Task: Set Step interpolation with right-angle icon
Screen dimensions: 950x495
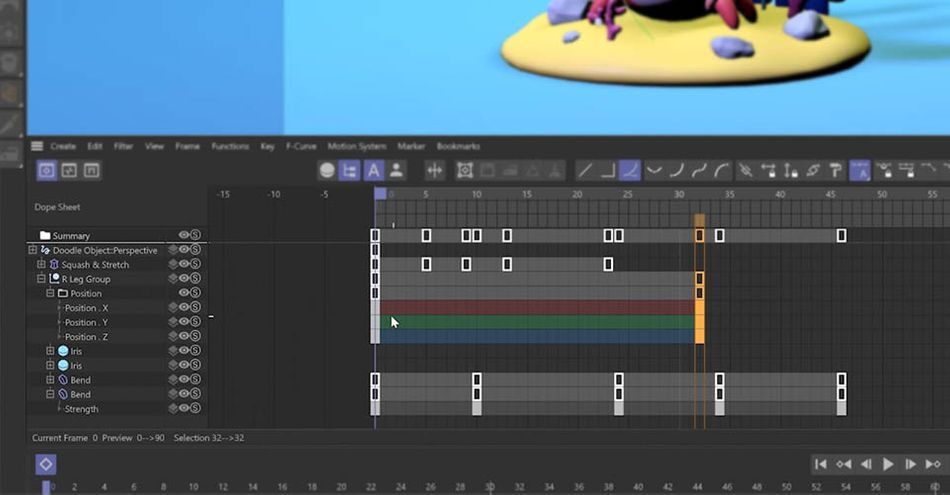Action: pyautogui.click(x=608, y=171)
